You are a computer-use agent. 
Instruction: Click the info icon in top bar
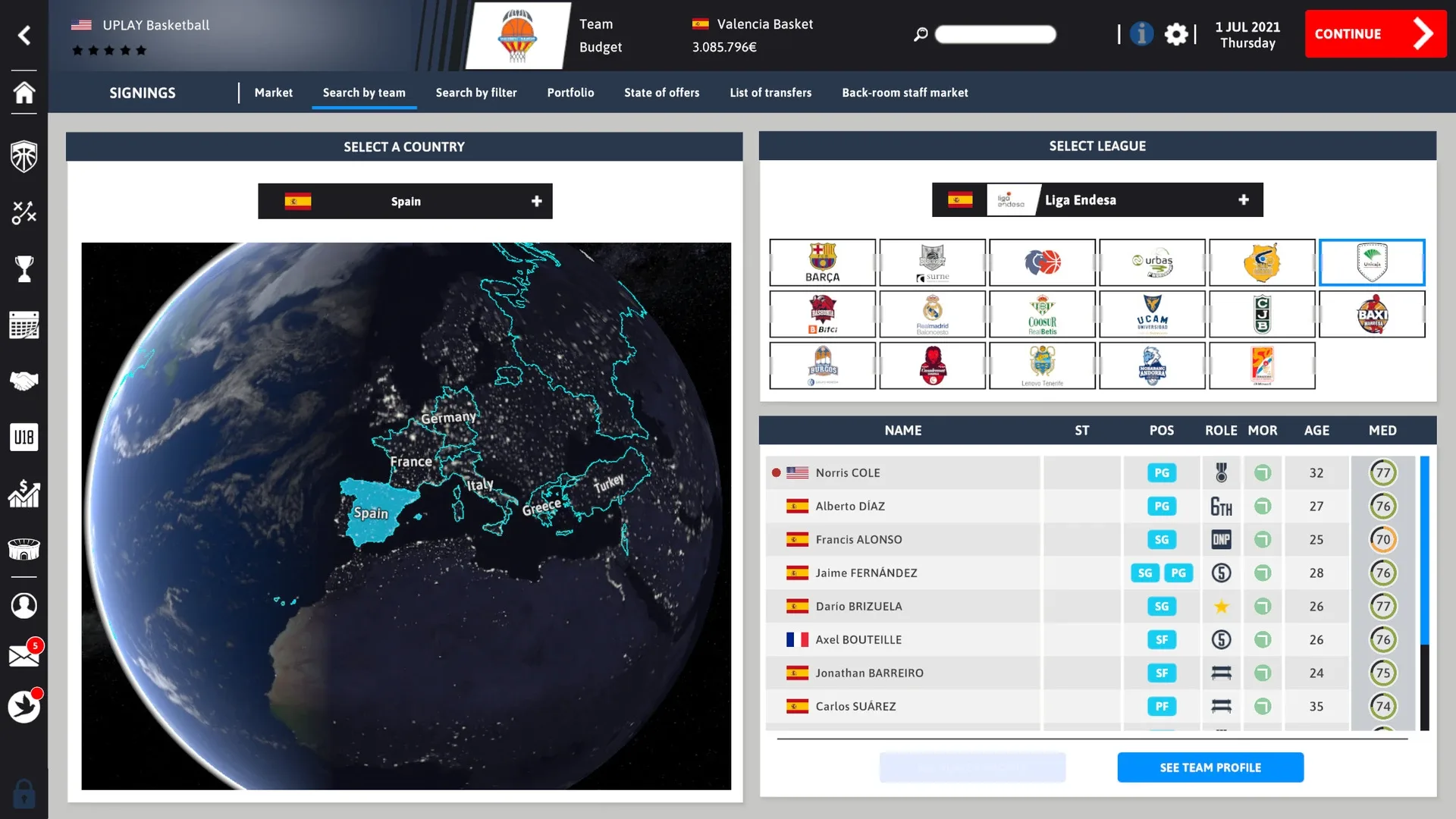(x=1141, y=34)
